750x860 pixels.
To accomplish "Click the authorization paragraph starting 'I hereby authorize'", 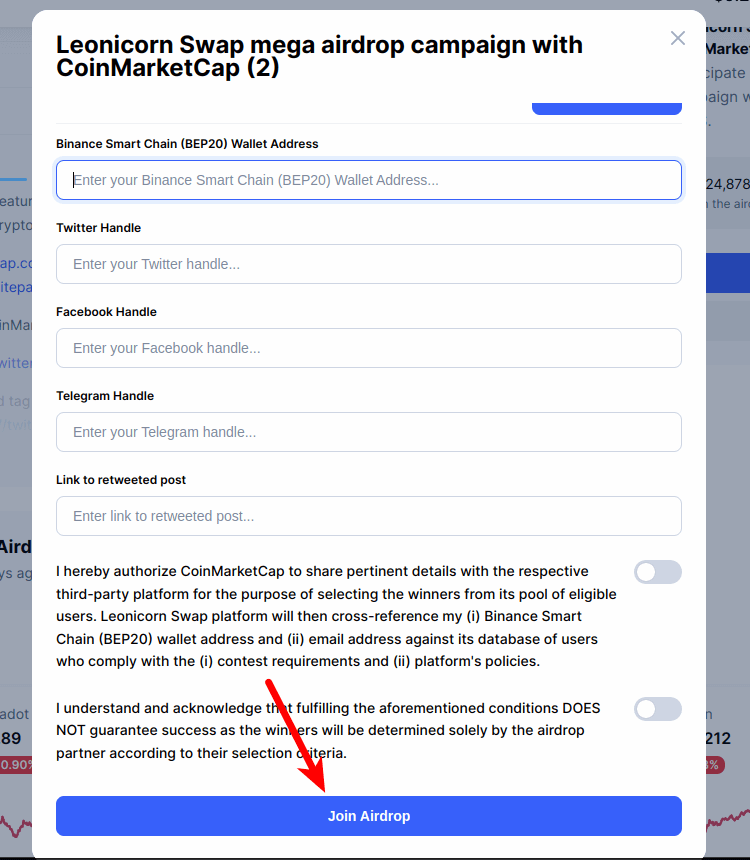I will coord(336,616).
